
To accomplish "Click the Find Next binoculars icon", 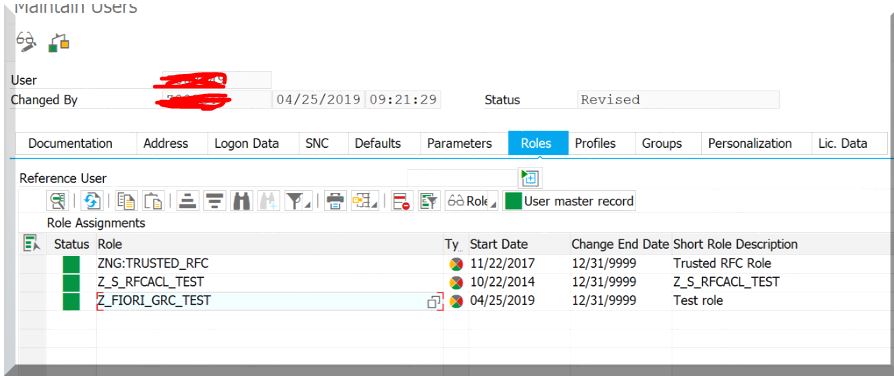I will click(x=269, y=201).
